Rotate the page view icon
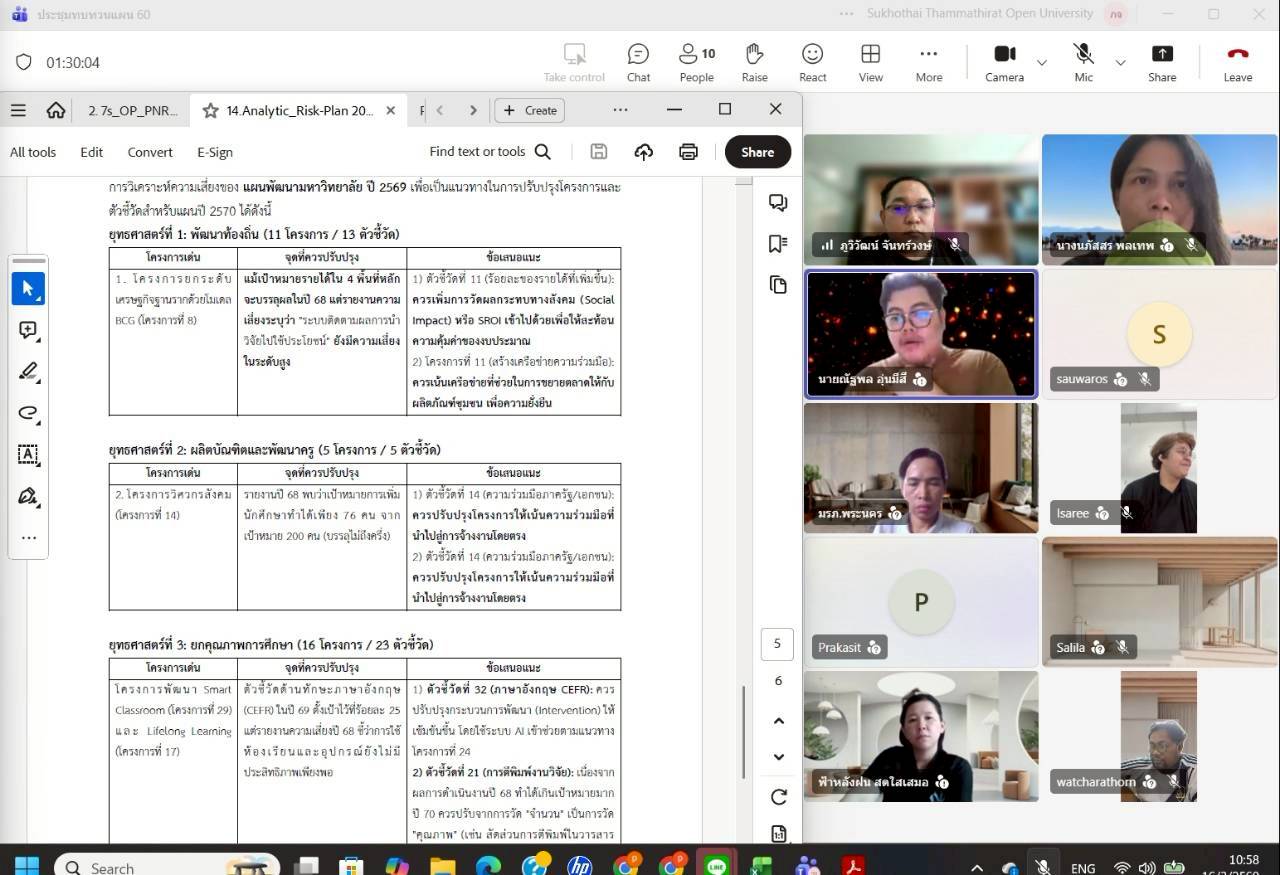The width and height of the screenshot is (1280, 875). click(x=778, y=797)
